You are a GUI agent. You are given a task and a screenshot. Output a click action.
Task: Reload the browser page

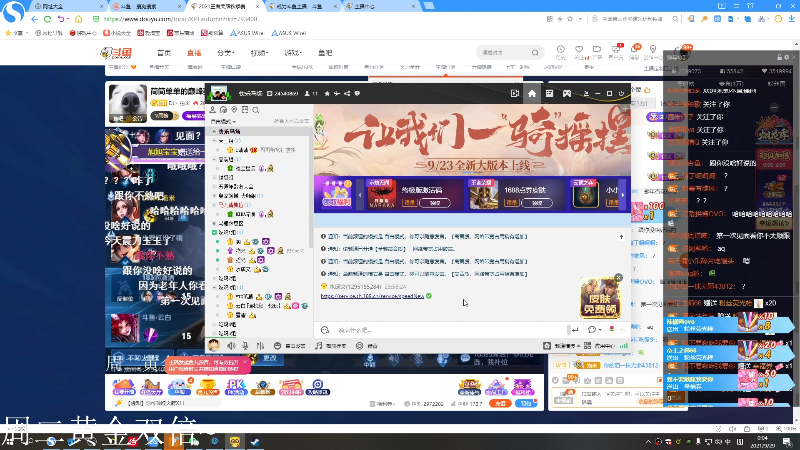tap(47, 19)
